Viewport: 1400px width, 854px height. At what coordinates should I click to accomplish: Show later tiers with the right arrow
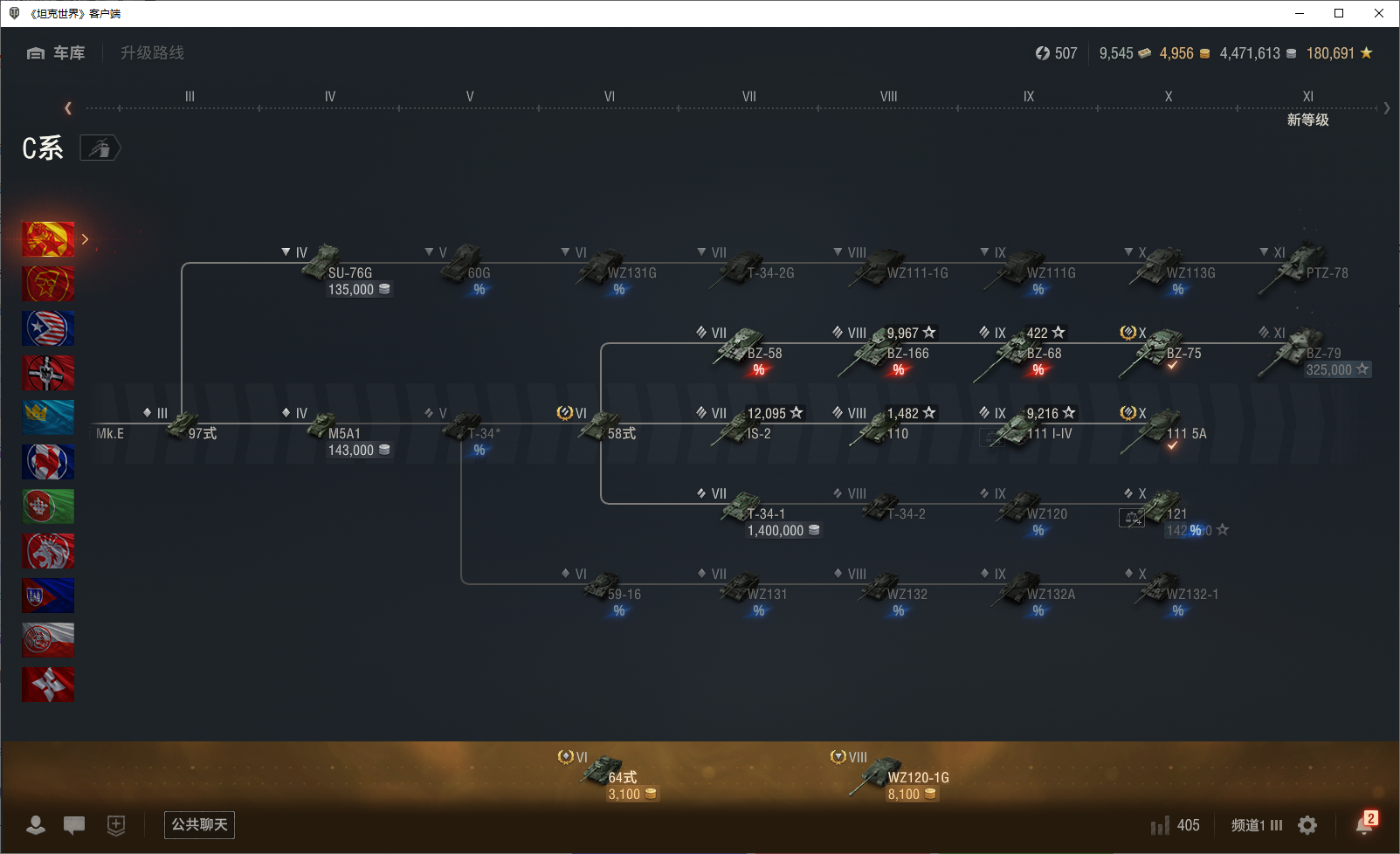(x=1386, y=108)
